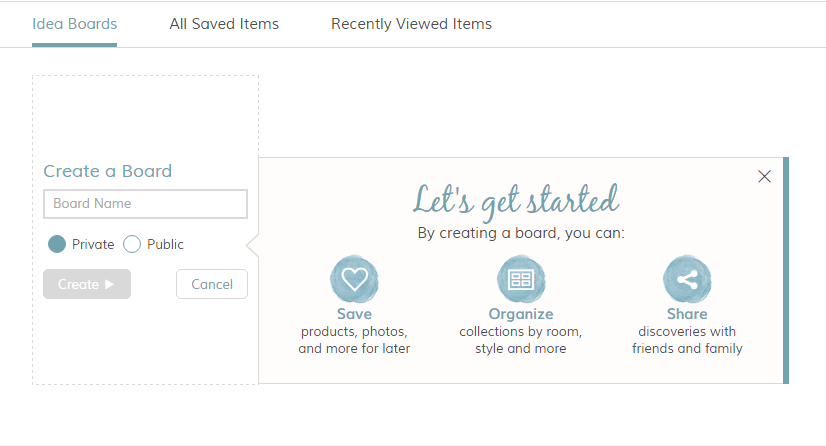Click the Save heart icon
The height and width of the screenshot is (446, 826).
pos(354,279)
